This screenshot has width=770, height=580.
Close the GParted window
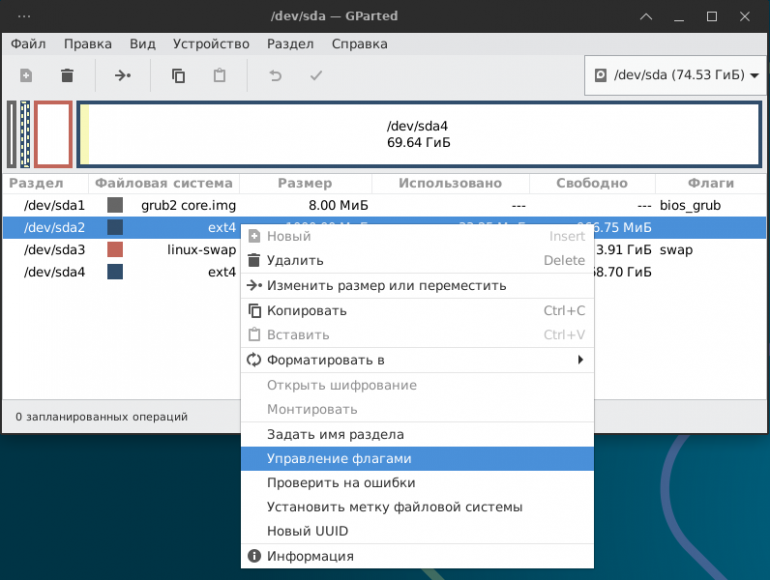click(x=744, y=16)
